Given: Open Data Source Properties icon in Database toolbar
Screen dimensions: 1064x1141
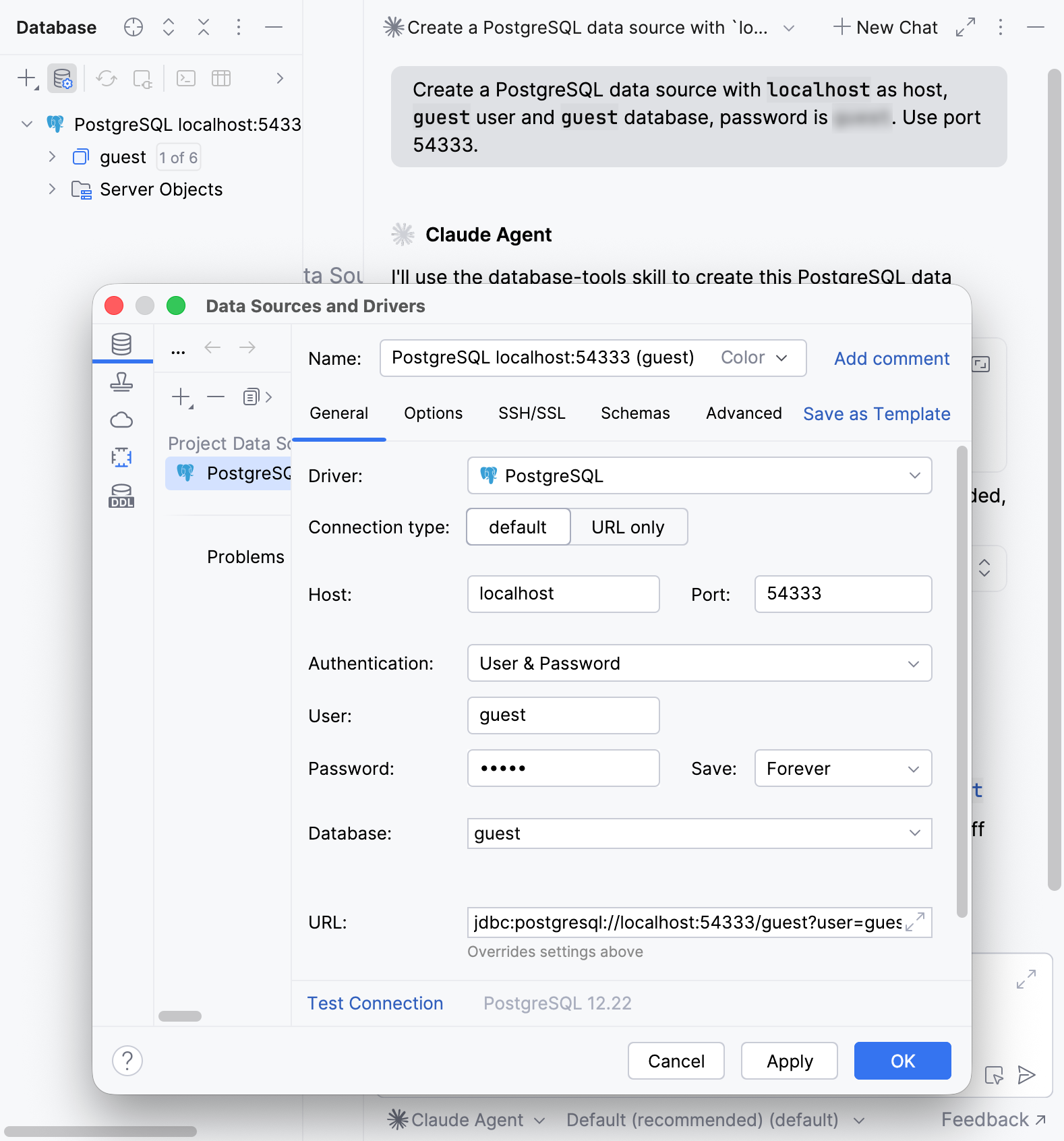Looking at the screenshot, I should pyautogui.click(x=62, y=78).
